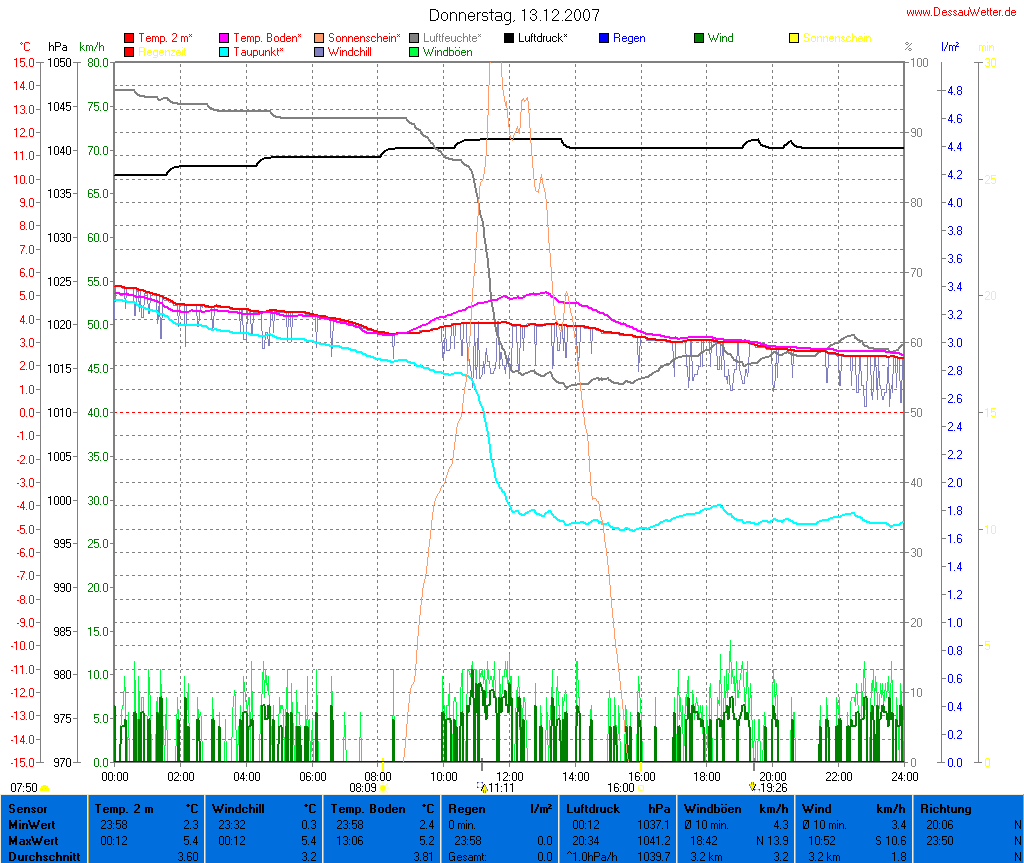
Task: Click the light green Windböen legend square
Action: pos(414,52)
